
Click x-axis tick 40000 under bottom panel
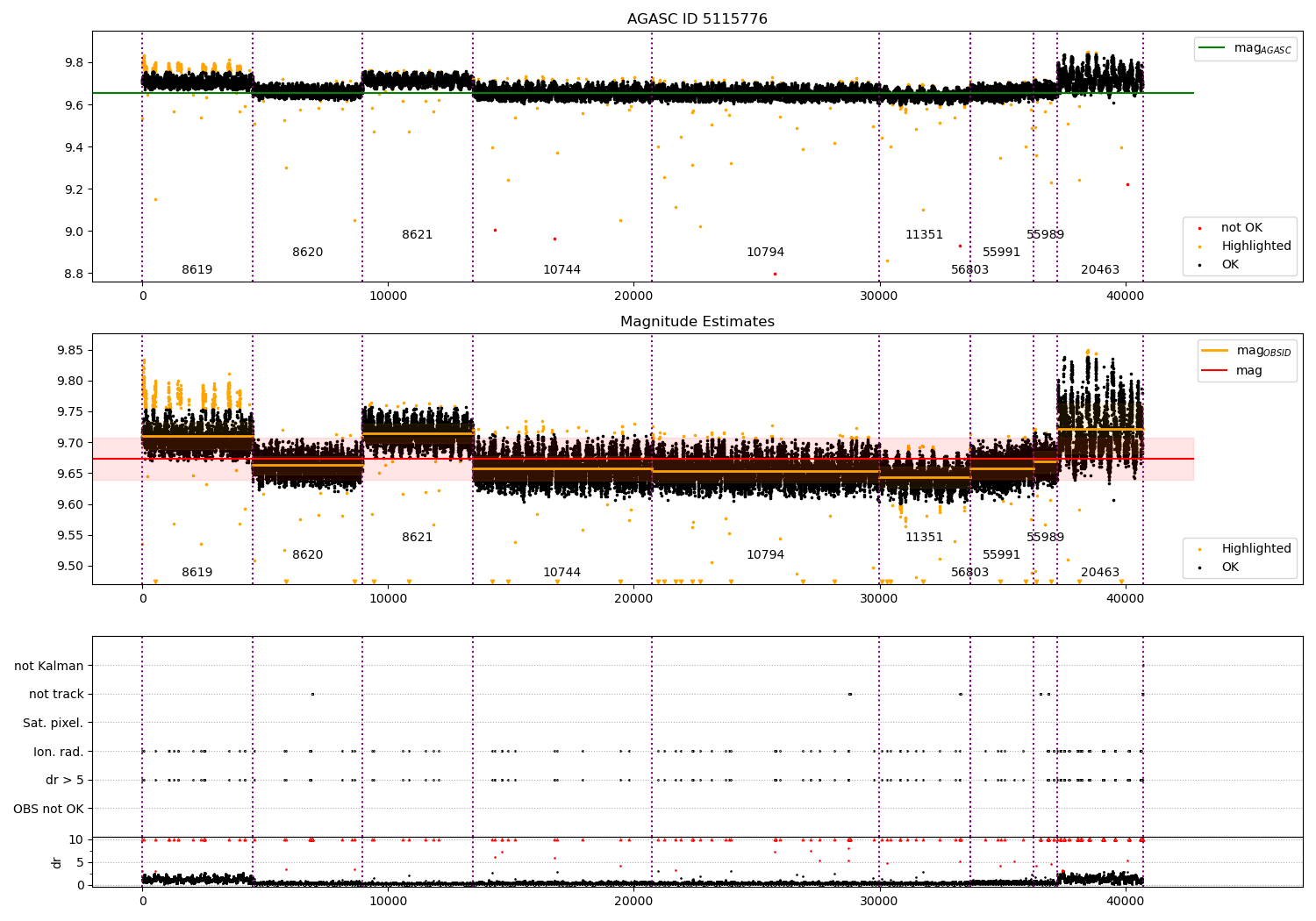1125,902
